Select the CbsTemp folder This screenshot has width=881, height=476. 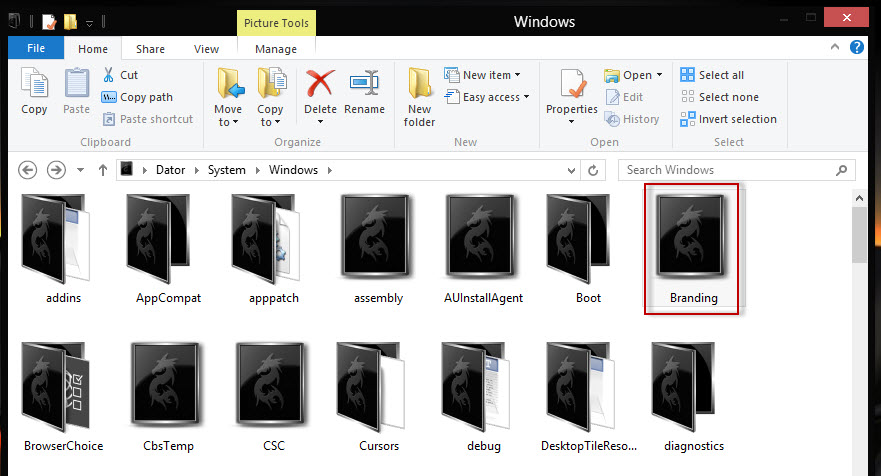[x=168, y=397]
